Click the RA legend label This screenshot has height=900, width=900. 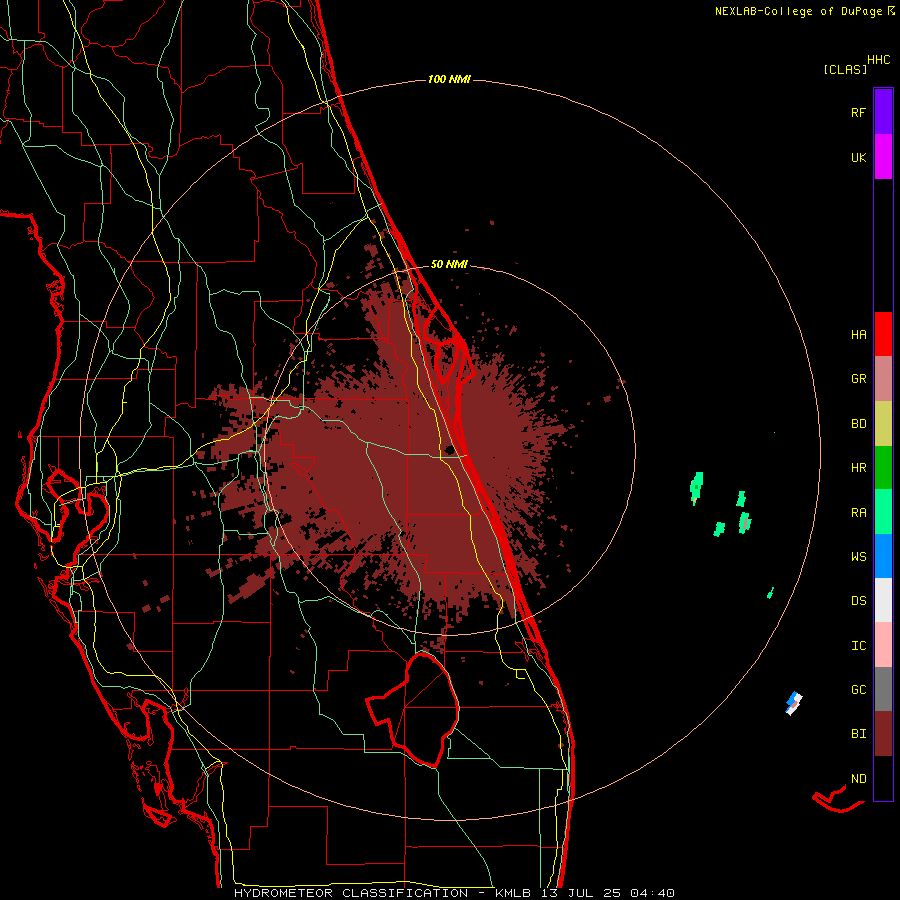(x=858, y=513)
